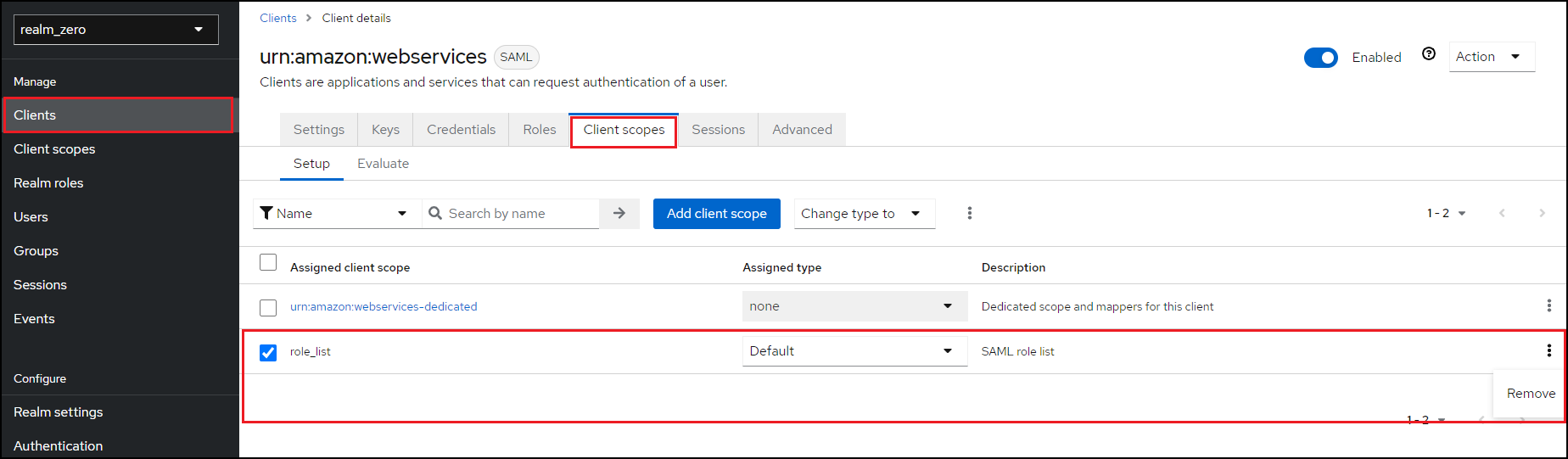Click the Client details breadcrumb text

point(356,18)
